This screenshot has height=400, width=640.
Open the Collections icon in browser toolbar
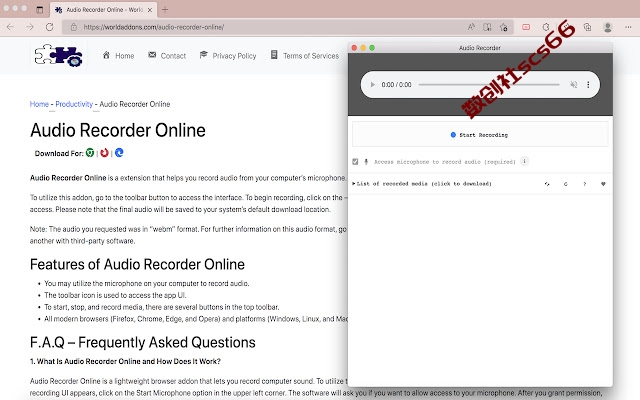(587, 27)
